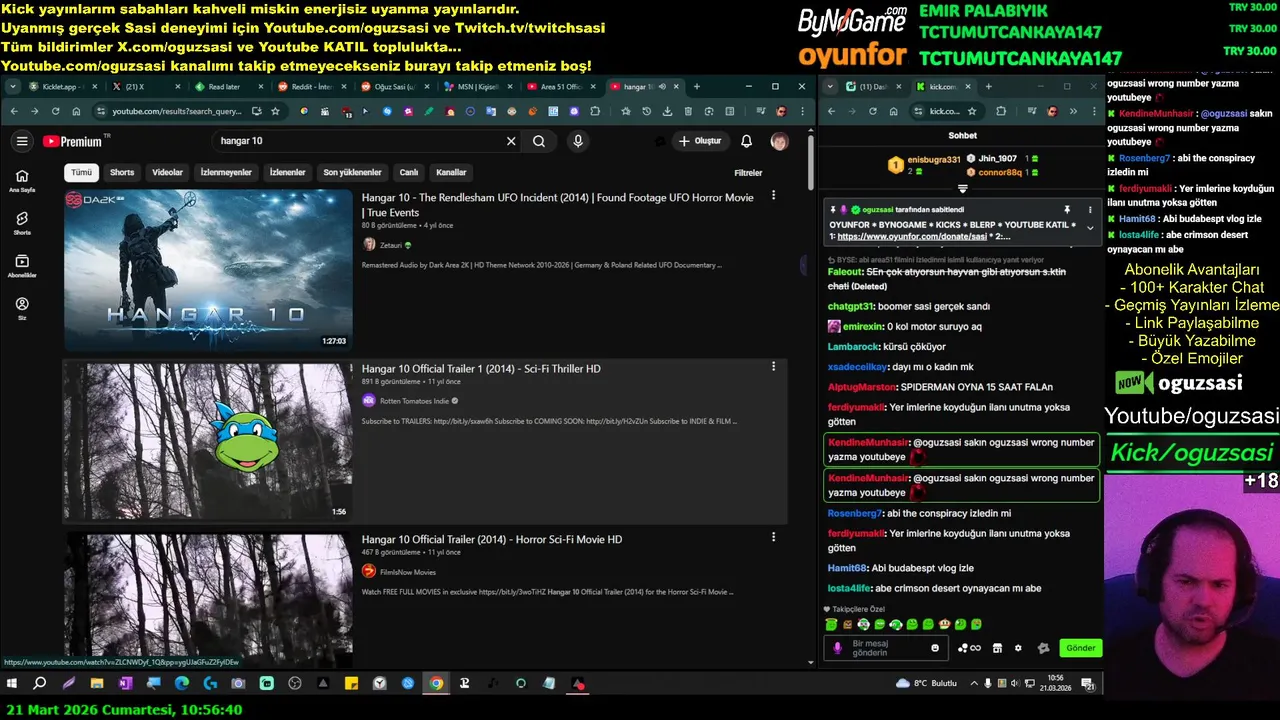The height and width of the screenshot is (720, 1280).
Task: Run search with the magnifier button
Action: click(x=539, y=141)
